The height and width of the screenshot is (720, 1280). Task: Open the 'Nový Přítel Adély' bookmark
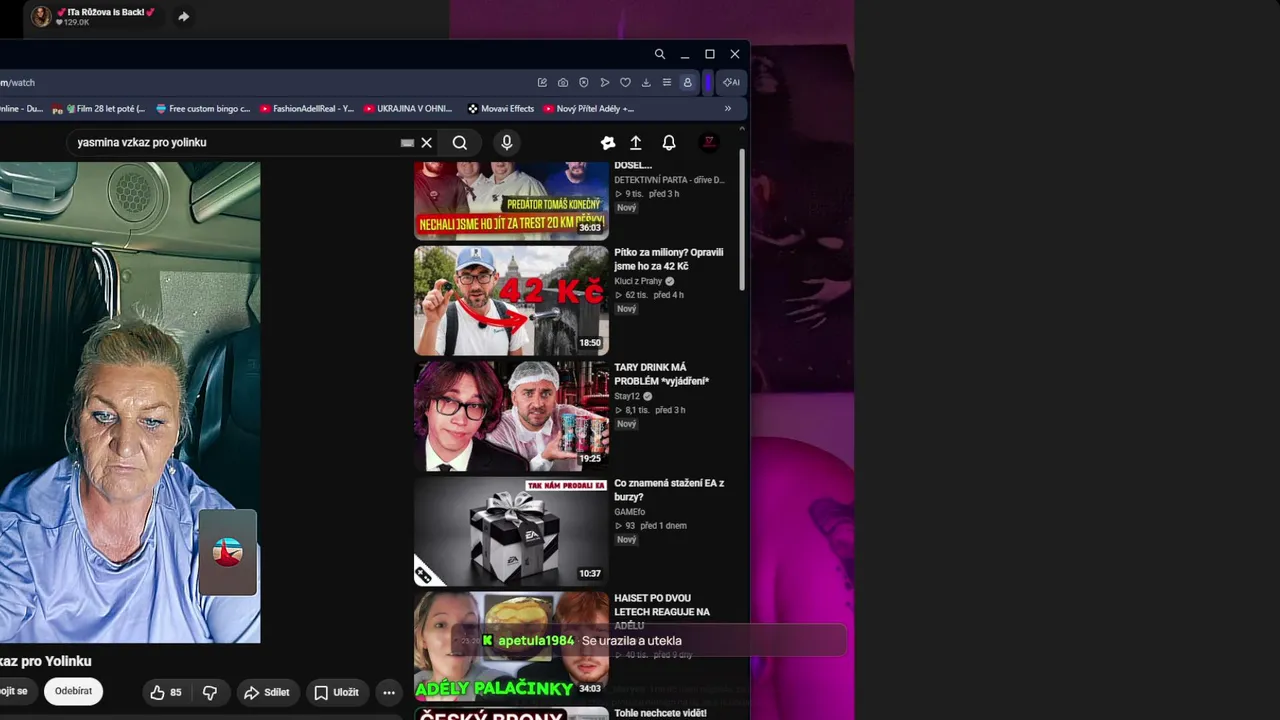(x=589, y=109)
